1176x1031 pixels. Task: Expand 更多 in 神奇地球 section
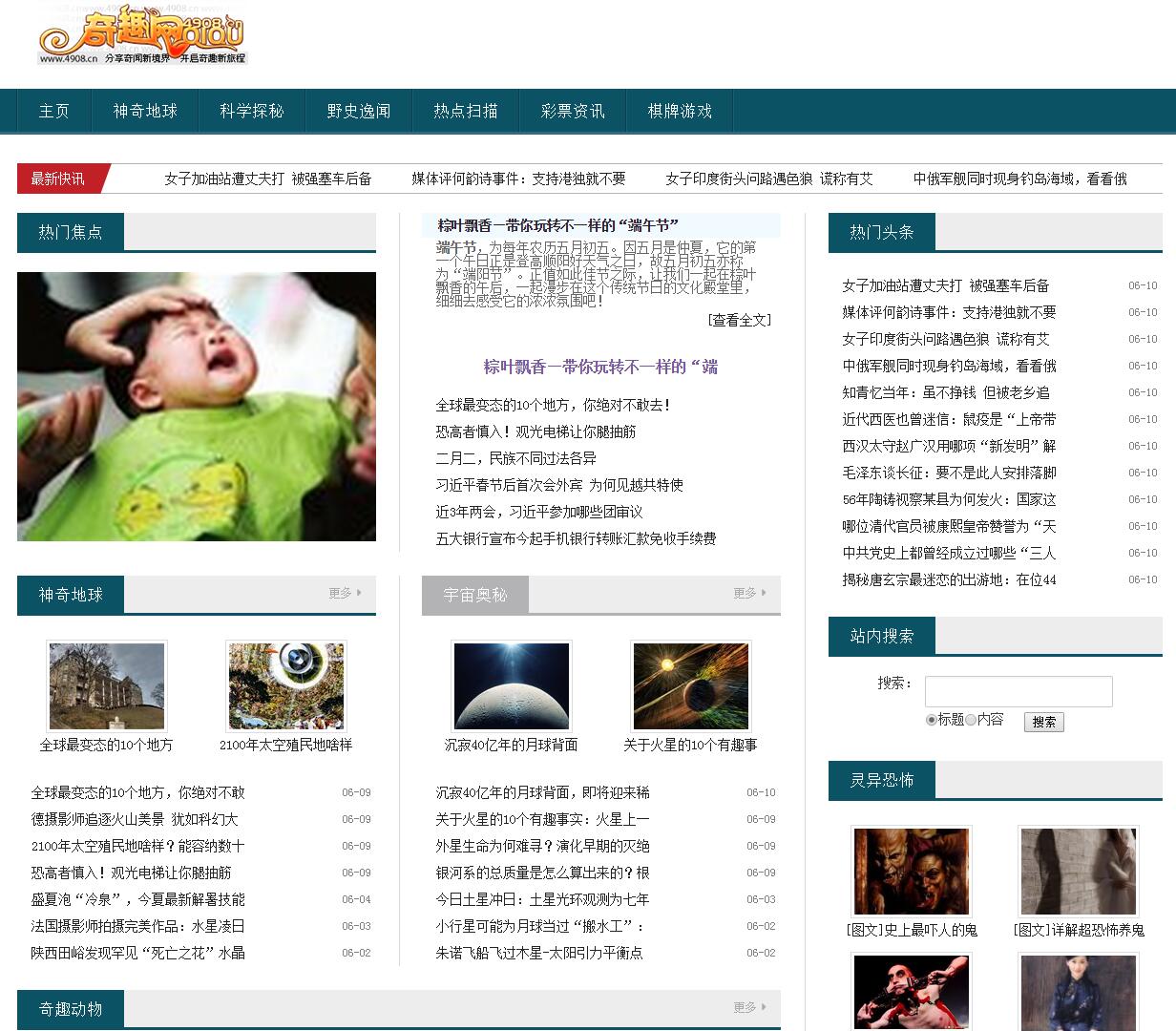click(345, 593)
